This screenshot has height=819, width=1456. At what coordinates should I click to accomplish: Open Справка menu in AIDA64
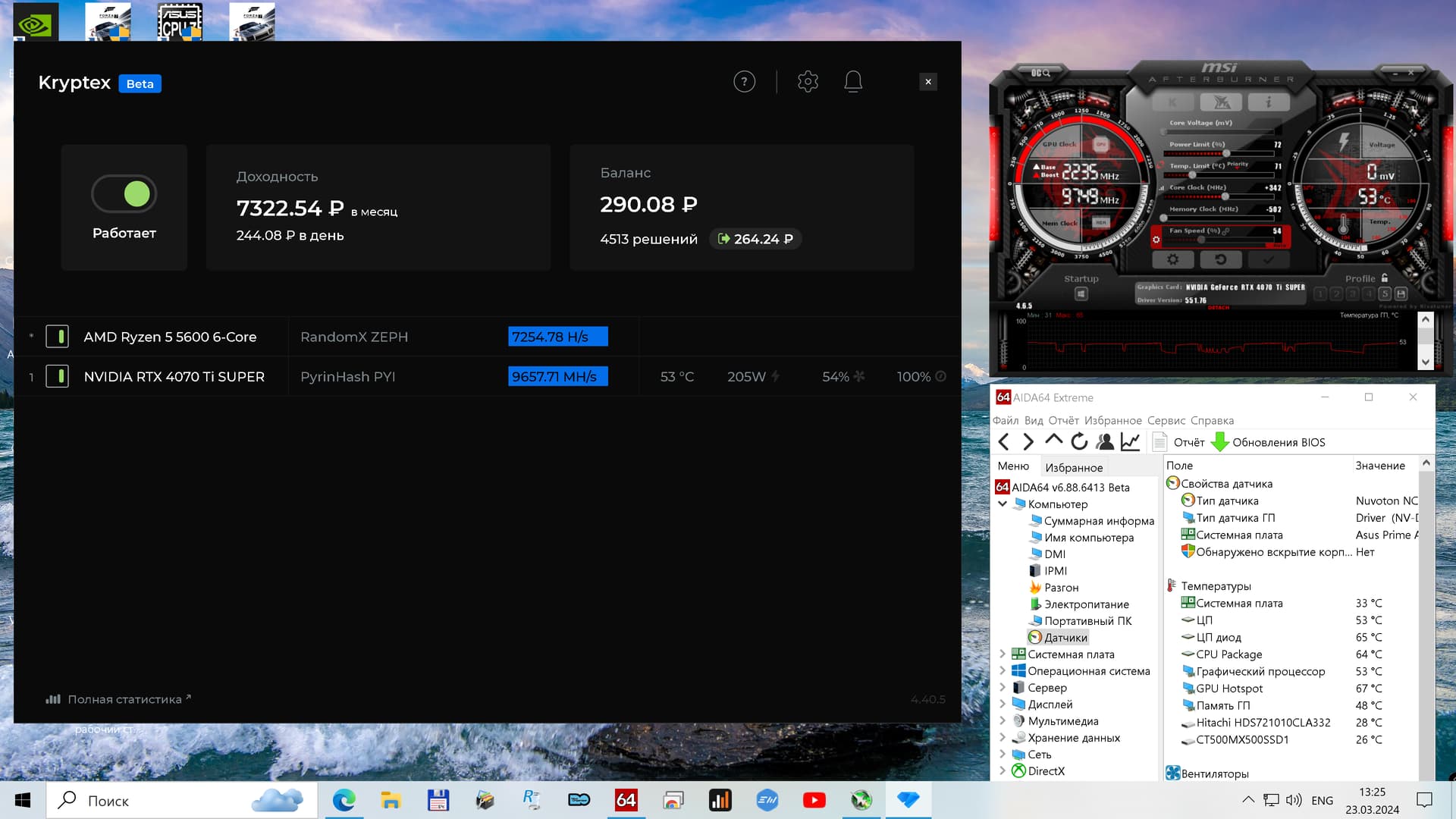[x=1212, y=420]
